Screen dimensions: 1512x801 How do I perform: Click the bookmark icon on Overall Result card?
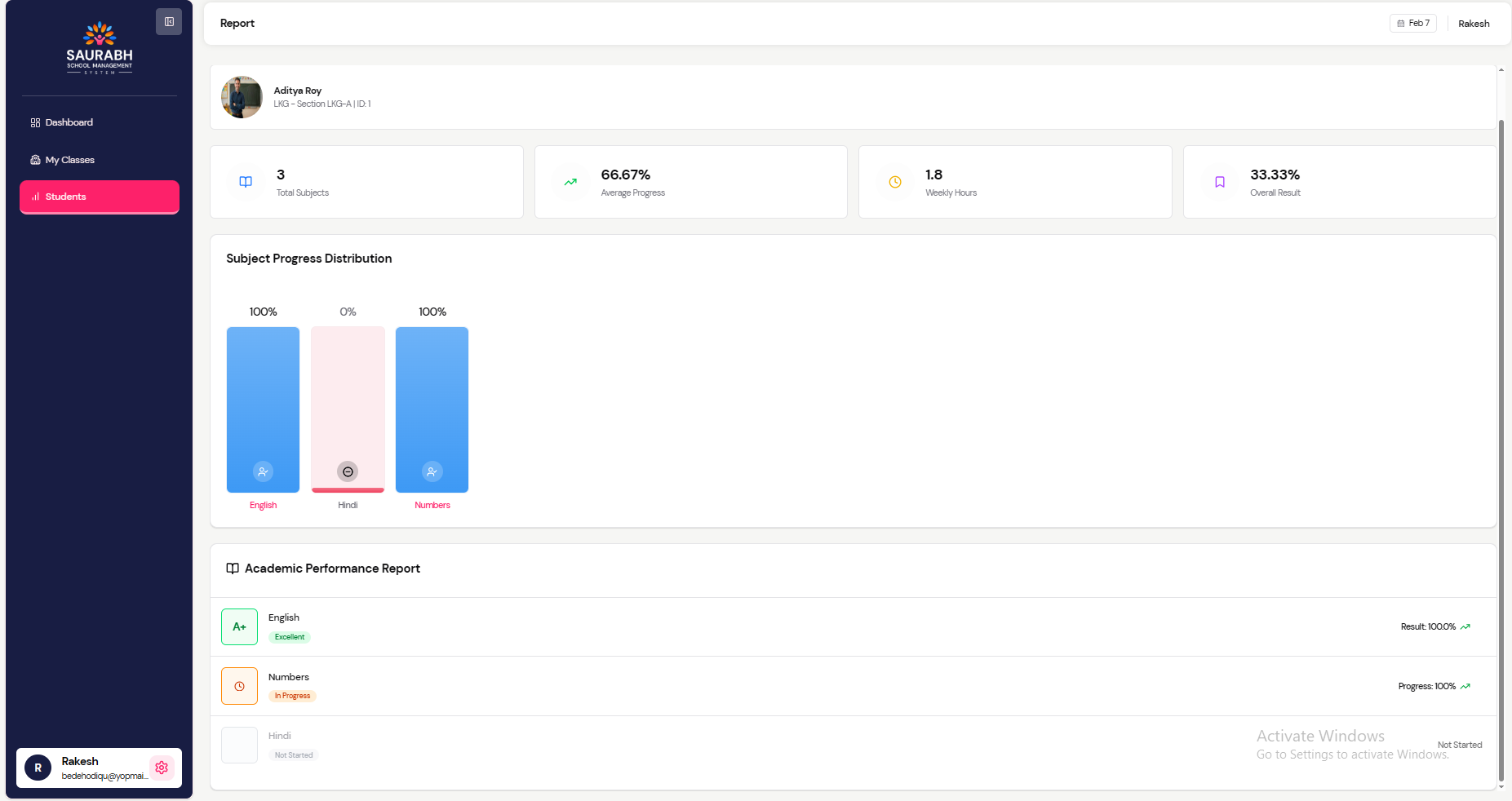click(x=1220, y=182)
